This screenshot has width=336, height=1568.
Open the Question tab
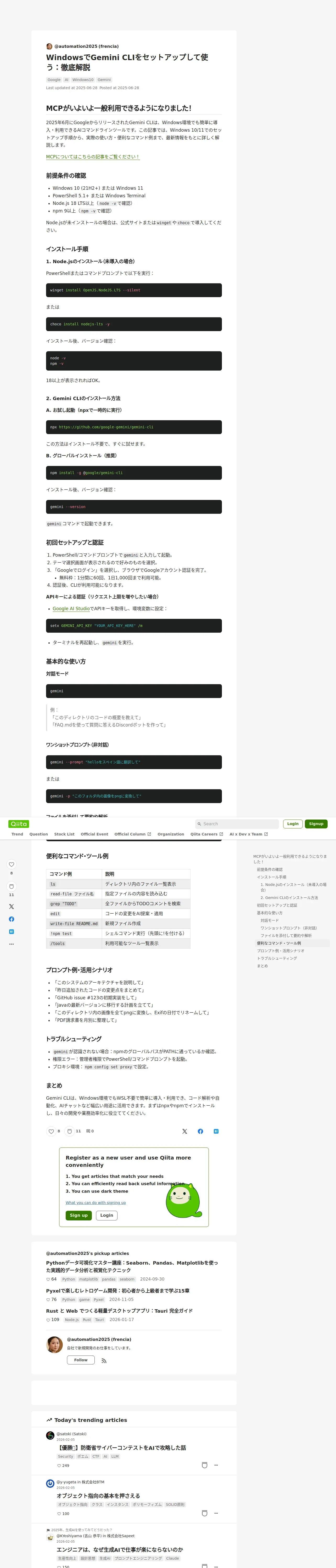[x=38, y=834]
